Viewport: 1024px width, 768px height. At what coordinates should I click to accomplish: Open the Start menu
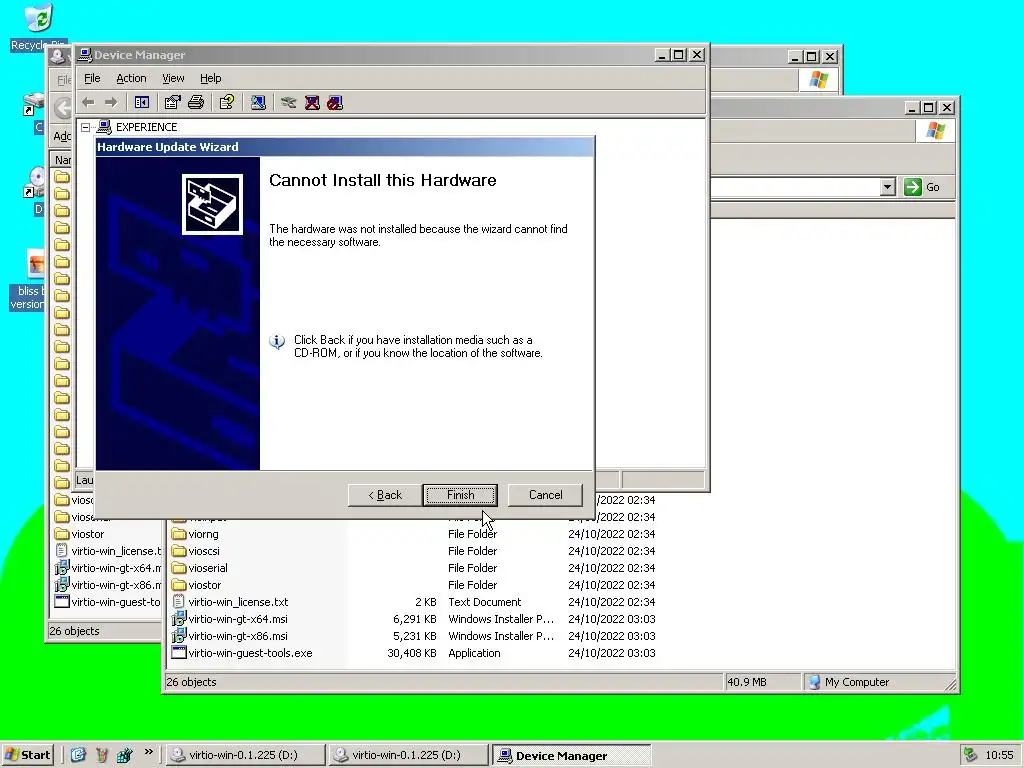tap(27, 756)
